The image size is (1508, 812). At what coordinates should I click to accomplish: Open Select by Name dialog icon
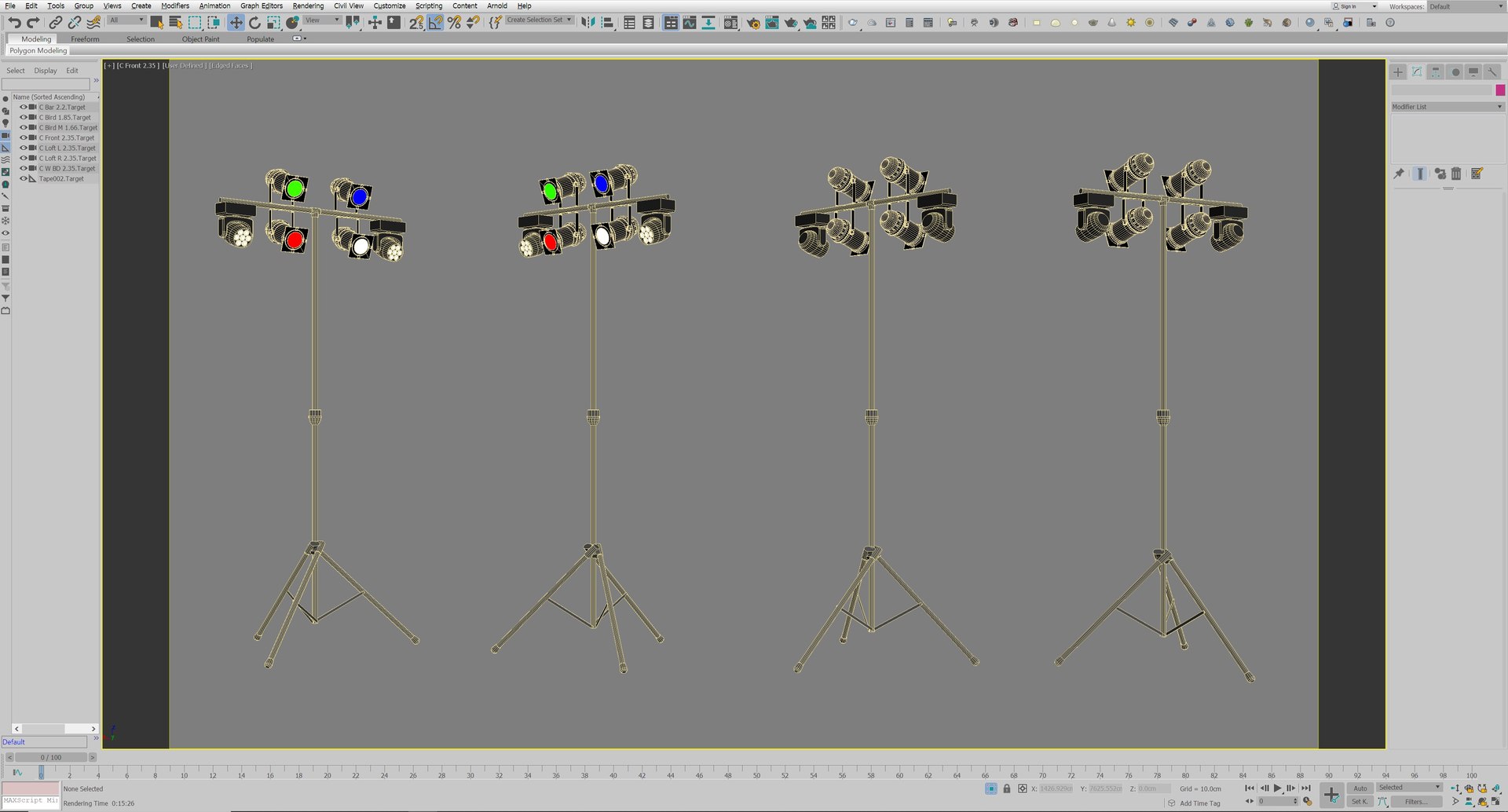176,23
